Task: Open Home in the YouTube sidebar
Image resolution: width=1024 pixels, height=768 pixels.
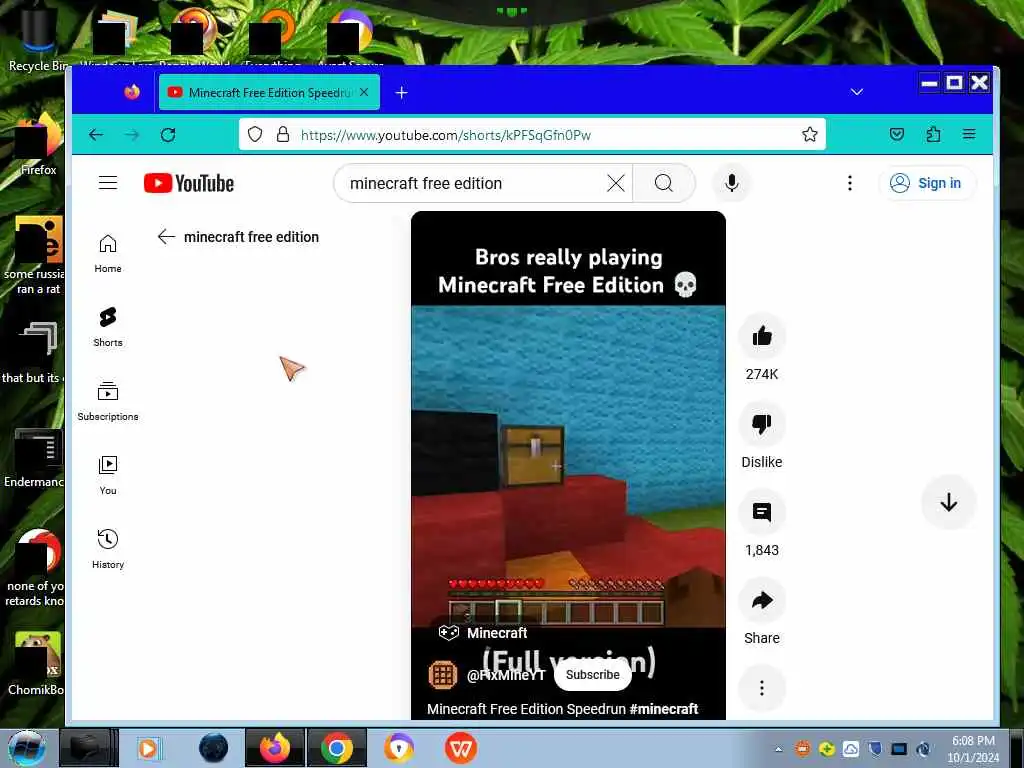Action: [x=108, y=253]
